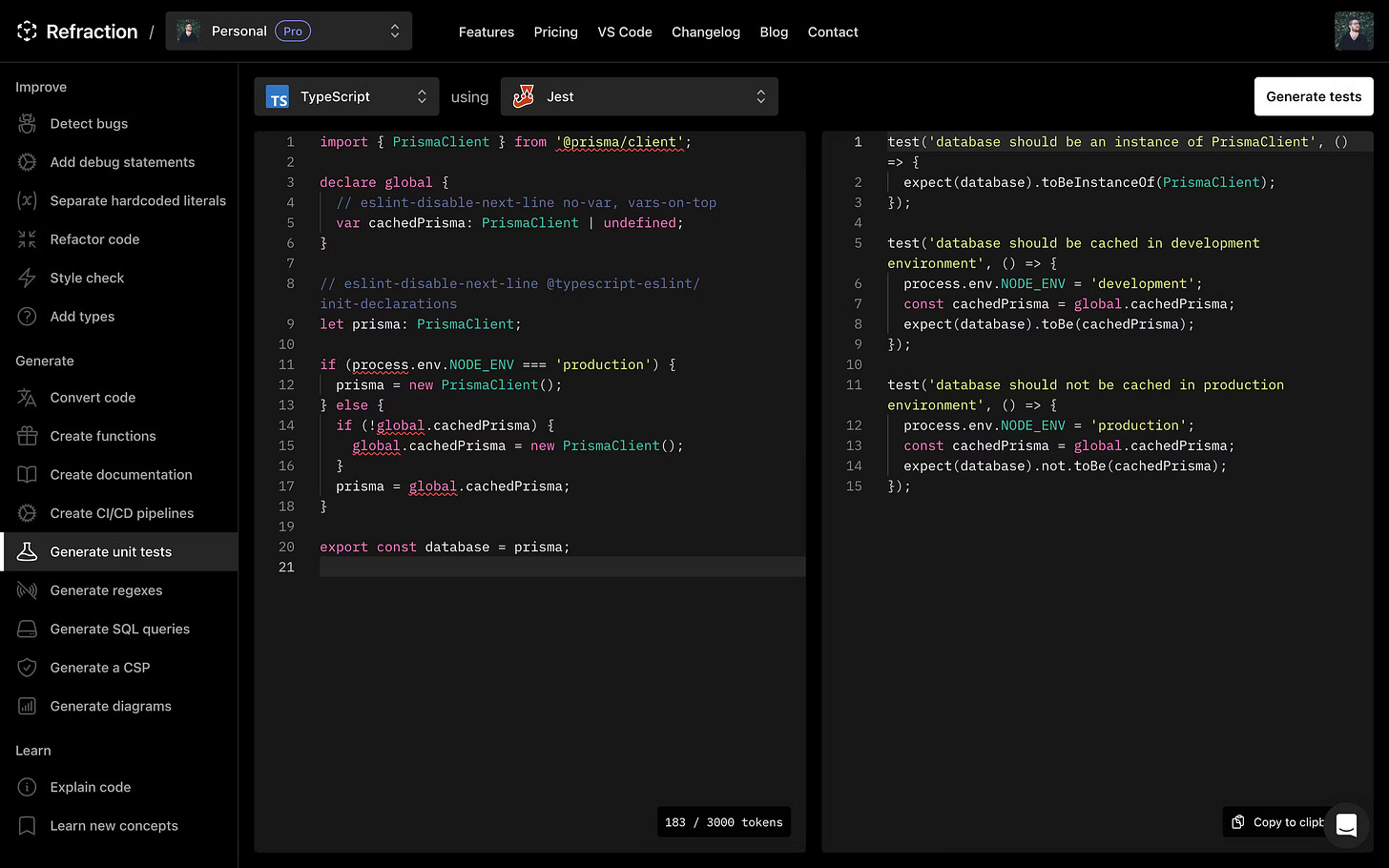The height and width of the screenshot is (868, 1389).
Task: Open the Pricing menu item
Action: click(555, 31)
